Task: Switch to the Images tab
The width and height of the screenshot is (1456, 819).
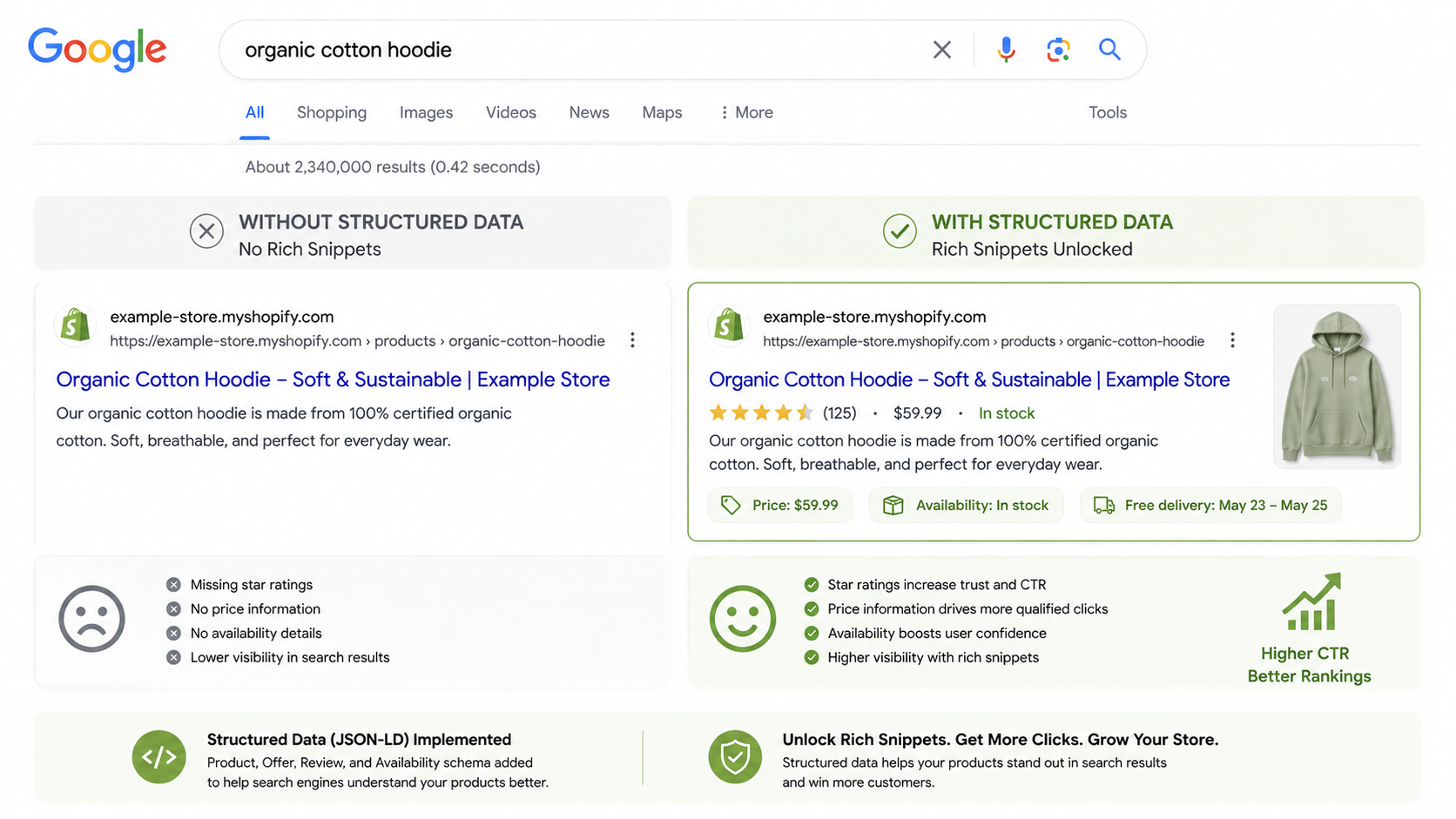Action: pos(426,112)
